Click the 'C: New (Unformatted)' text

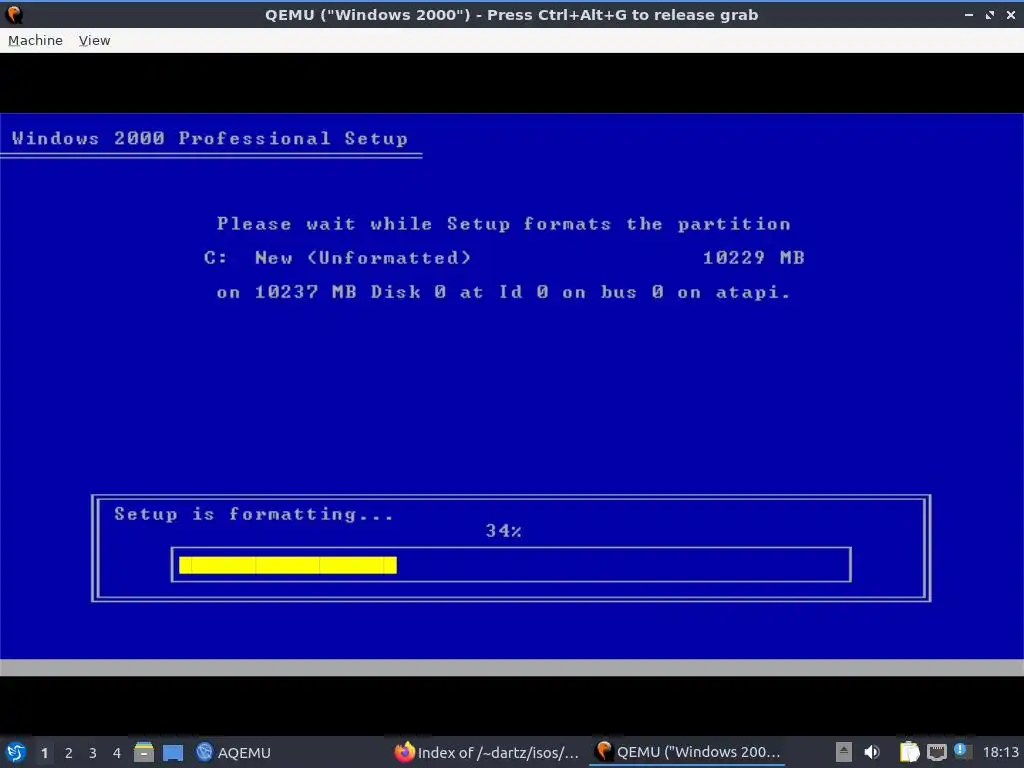337,257
